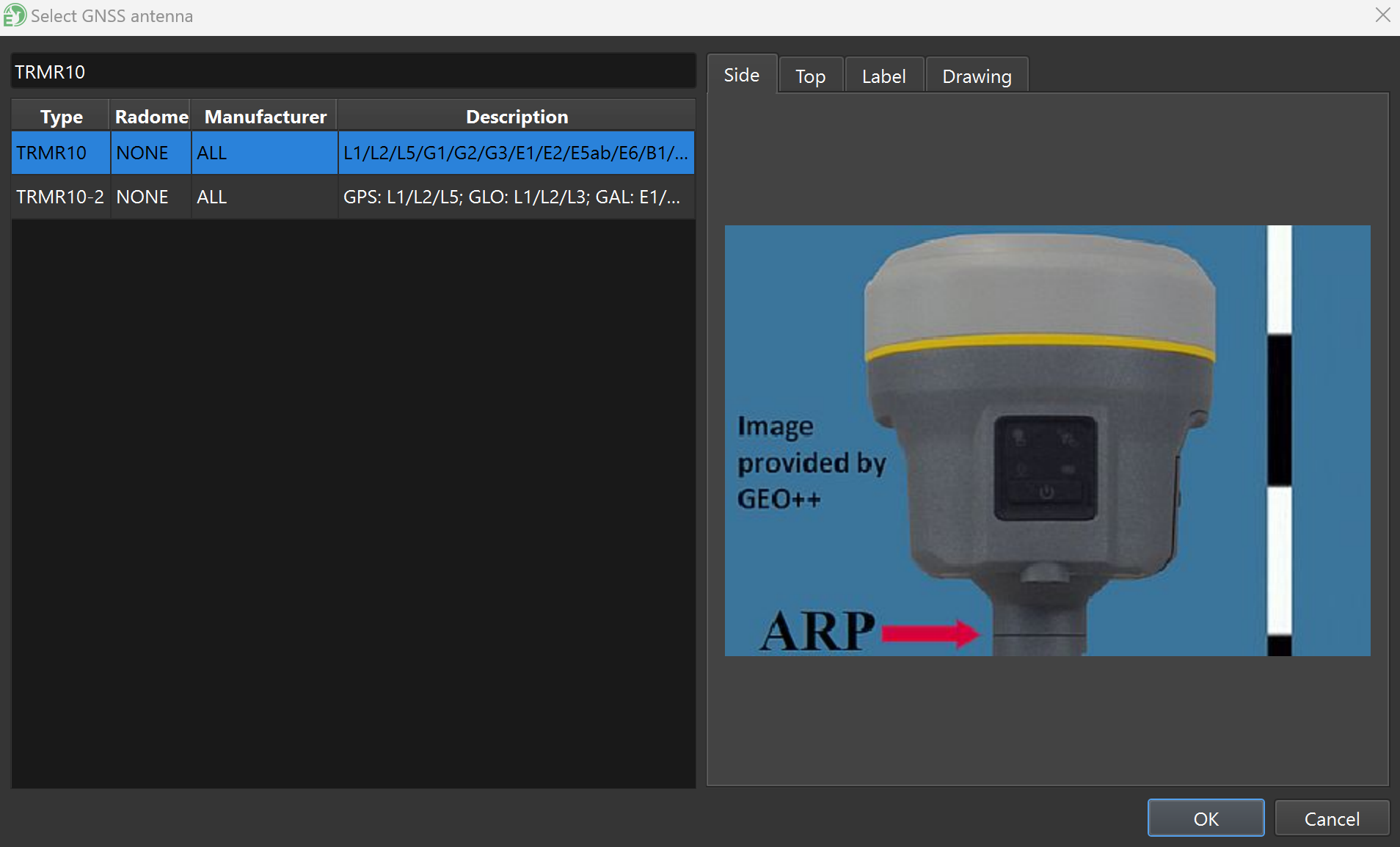Select the TRMR10 type cell in the first row

pos(51,153)
